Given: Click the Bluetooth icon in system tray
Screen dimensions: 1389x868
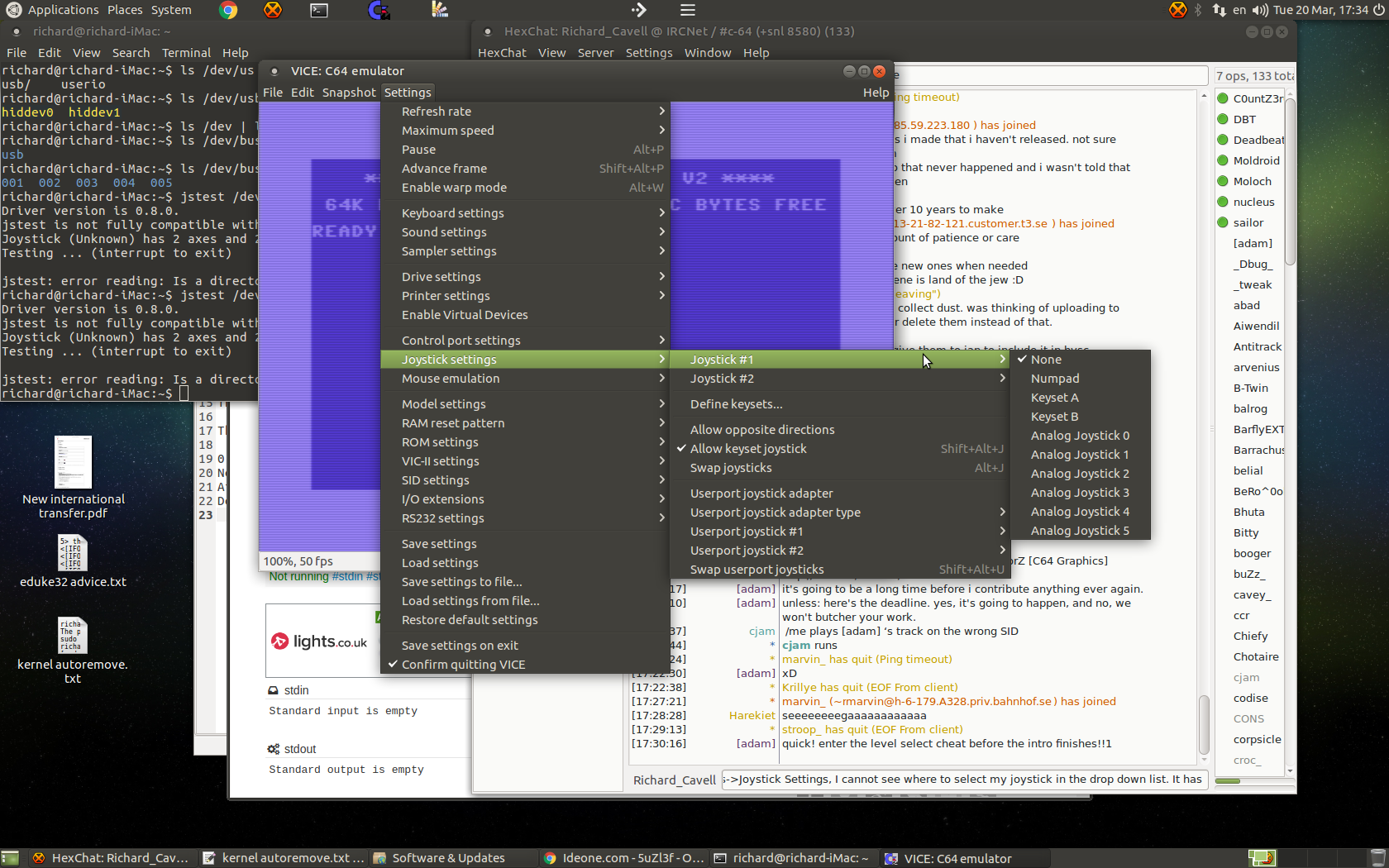Looking at the screenshot, I should tap(1198, 10).
